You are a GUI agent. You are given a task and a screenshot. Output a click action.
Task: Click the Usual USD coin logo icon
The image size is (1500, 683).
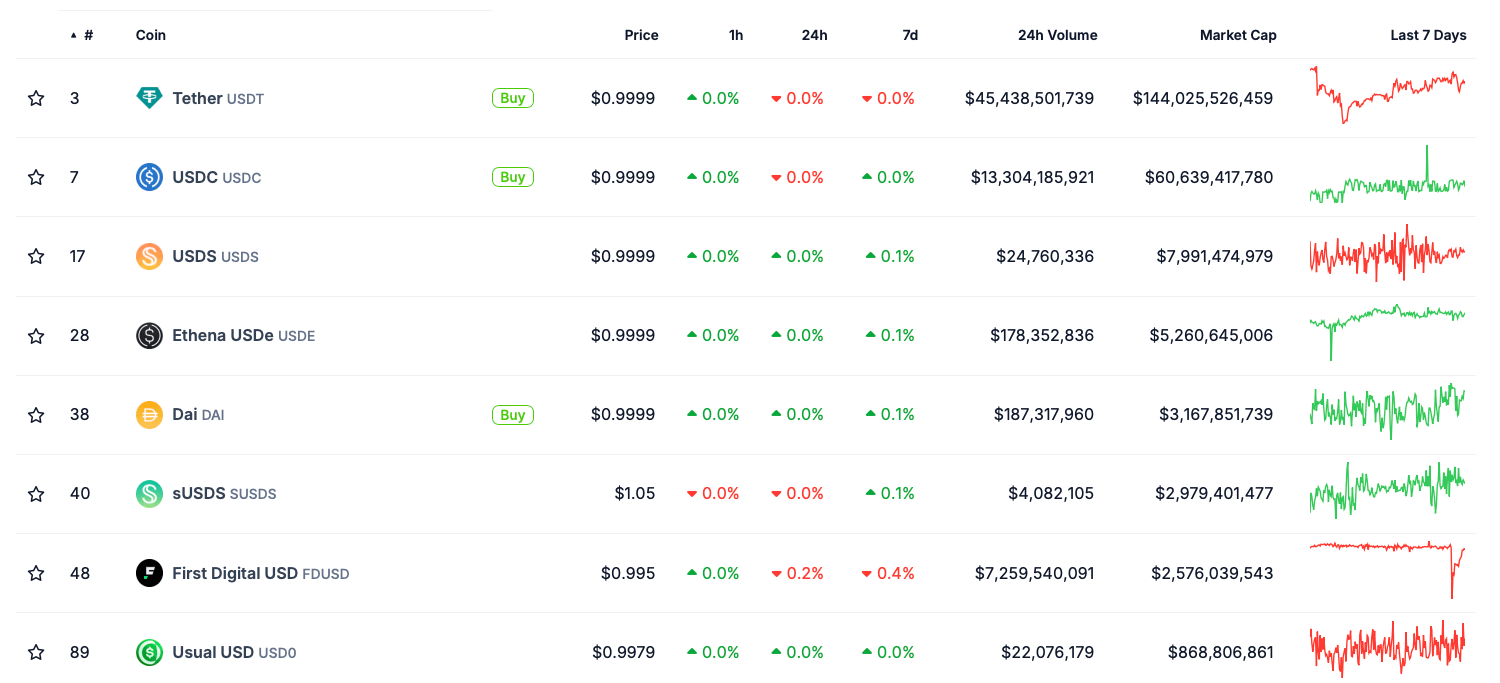point(149,652)
